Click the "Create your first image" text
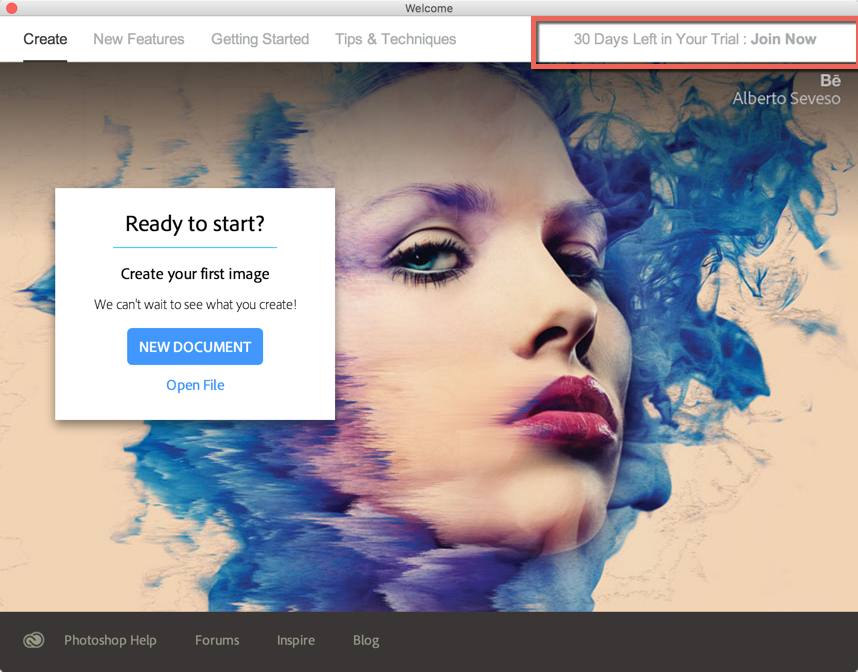This screenshot has width=858, height=672. click(x=195, y=274)
